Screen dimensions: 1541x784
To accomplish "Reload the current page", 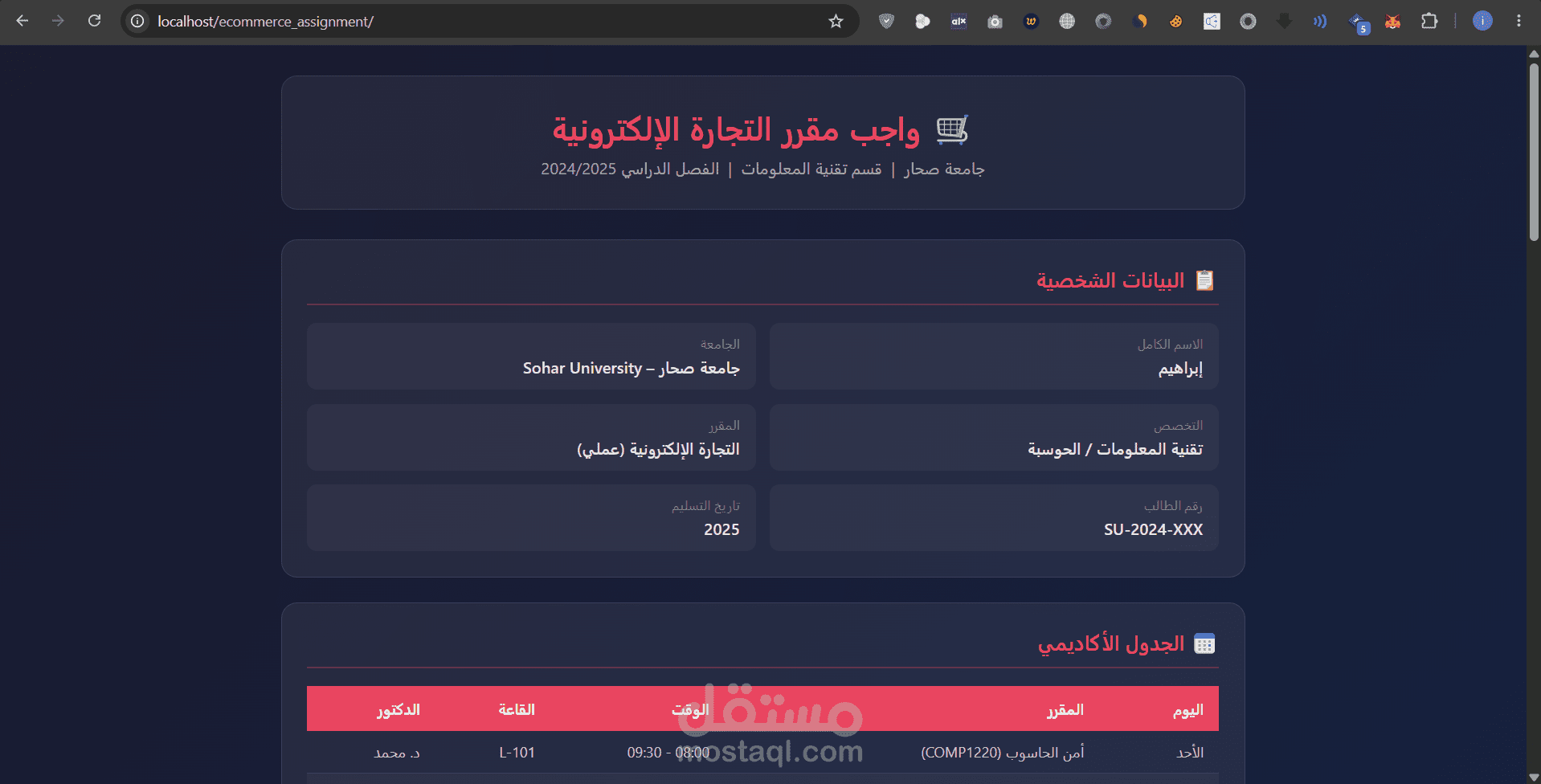I will click(x=94, y=21).
